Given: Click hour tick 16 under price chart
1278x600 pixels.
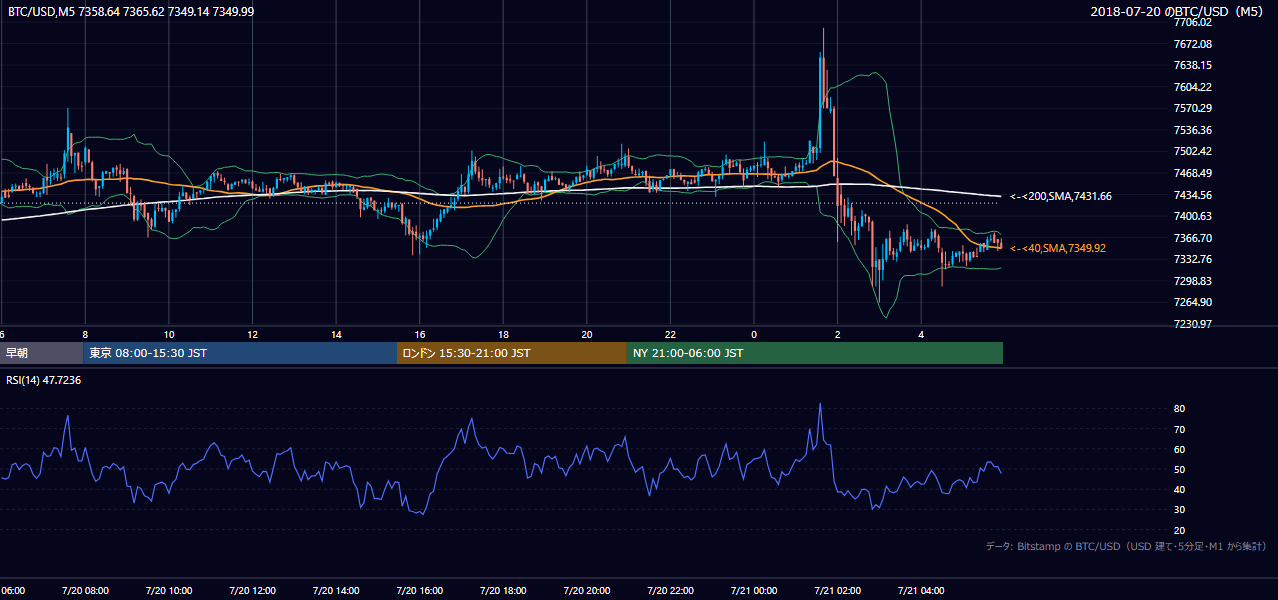Looking at the screenshot, I should coord(420,335).
